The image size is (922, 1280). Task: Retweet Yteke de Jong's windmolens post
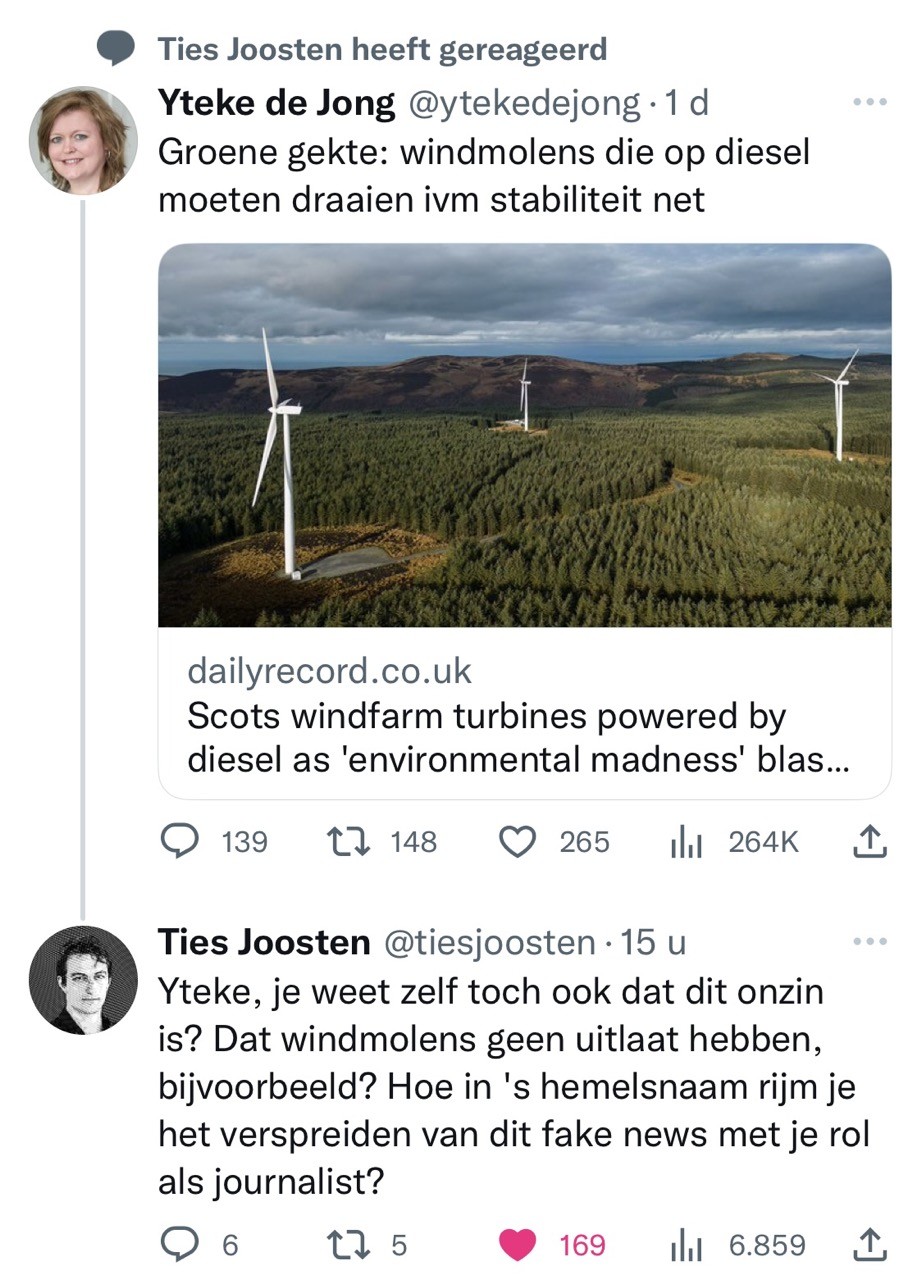[x=348, y=842]
